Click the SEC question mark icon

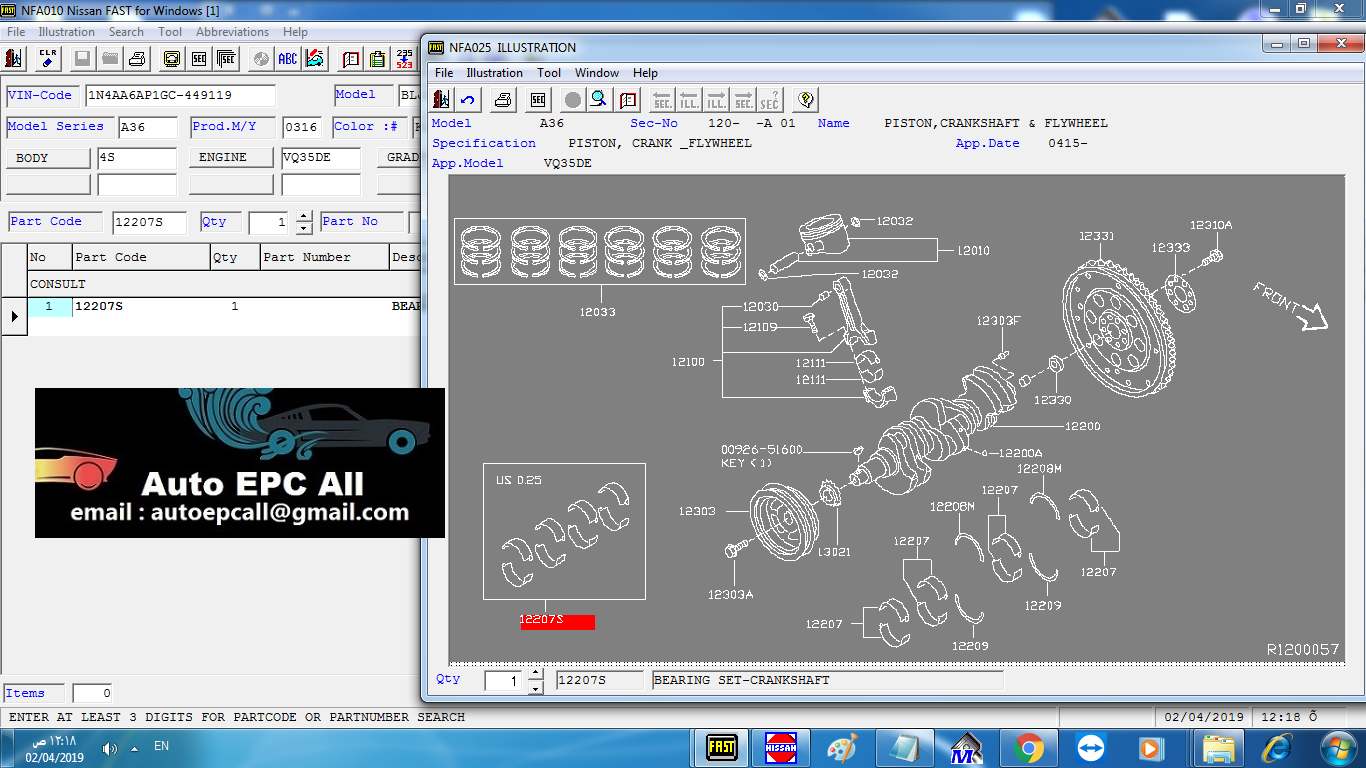click(x=769, y=99)
